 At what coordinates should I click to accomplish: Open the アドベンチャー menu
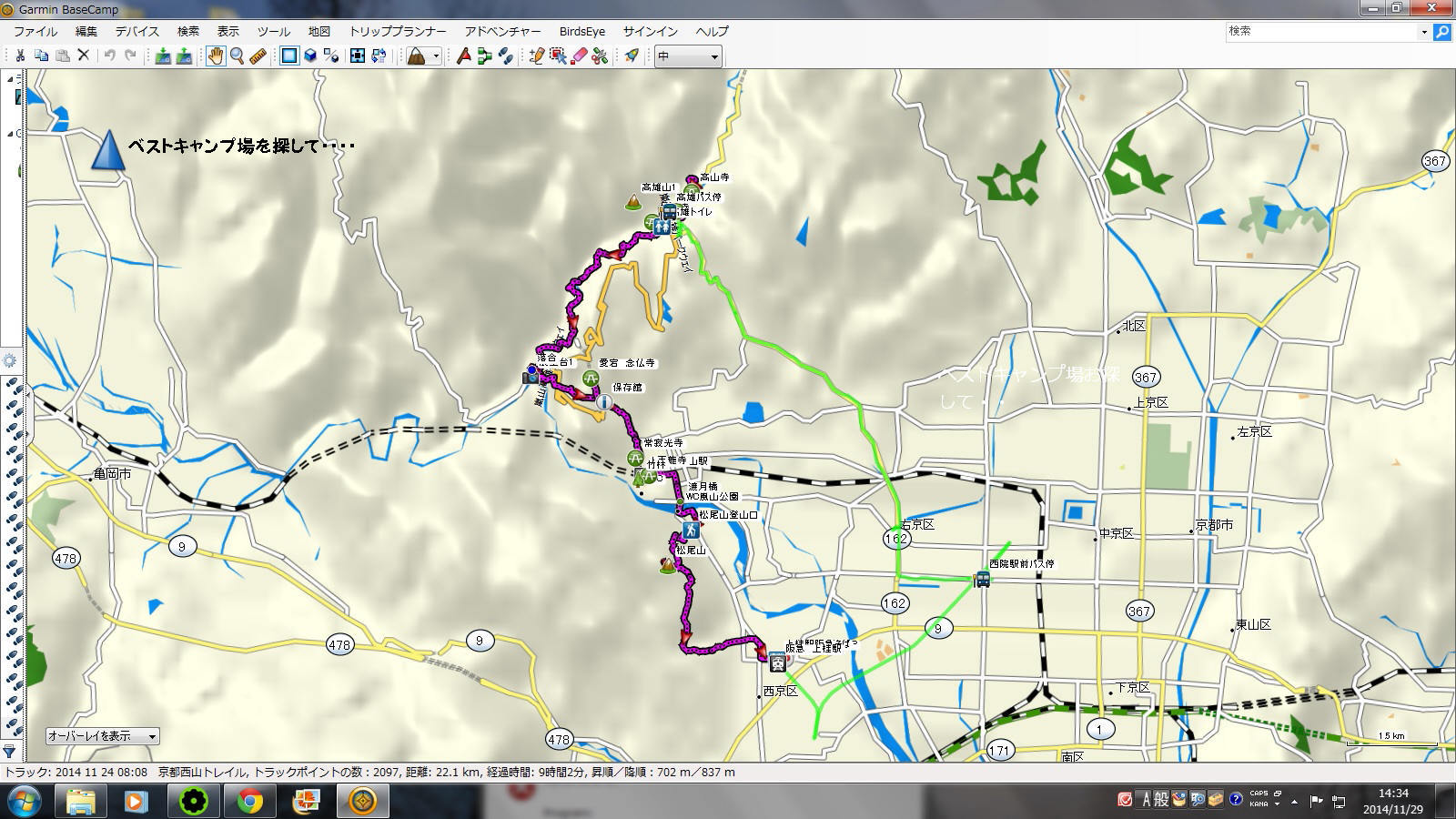coord(502,31)
